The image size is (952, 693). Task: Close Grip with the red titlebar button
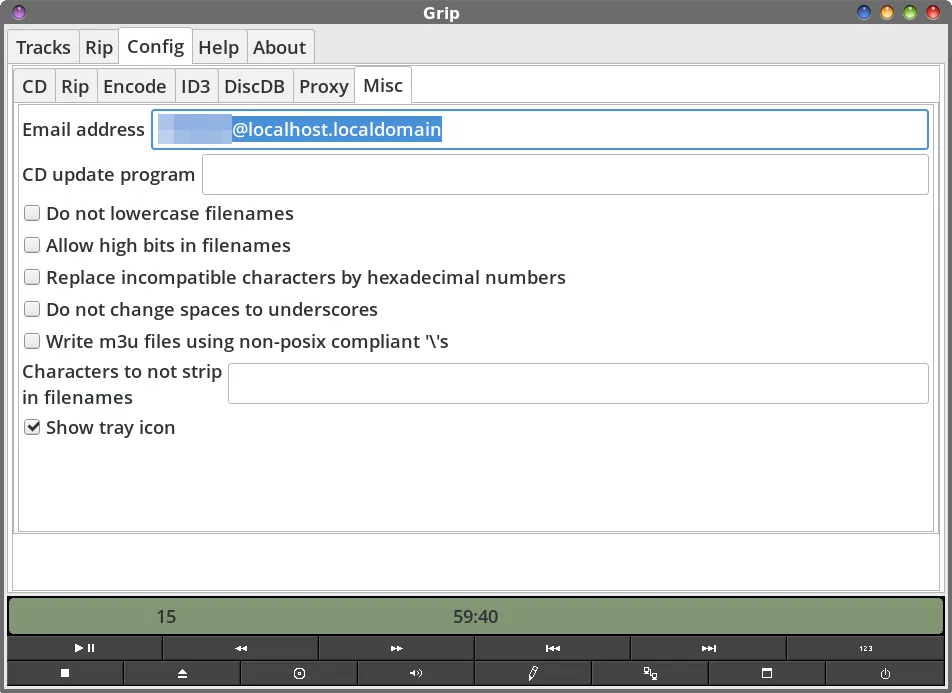click(x=933, y=12)
